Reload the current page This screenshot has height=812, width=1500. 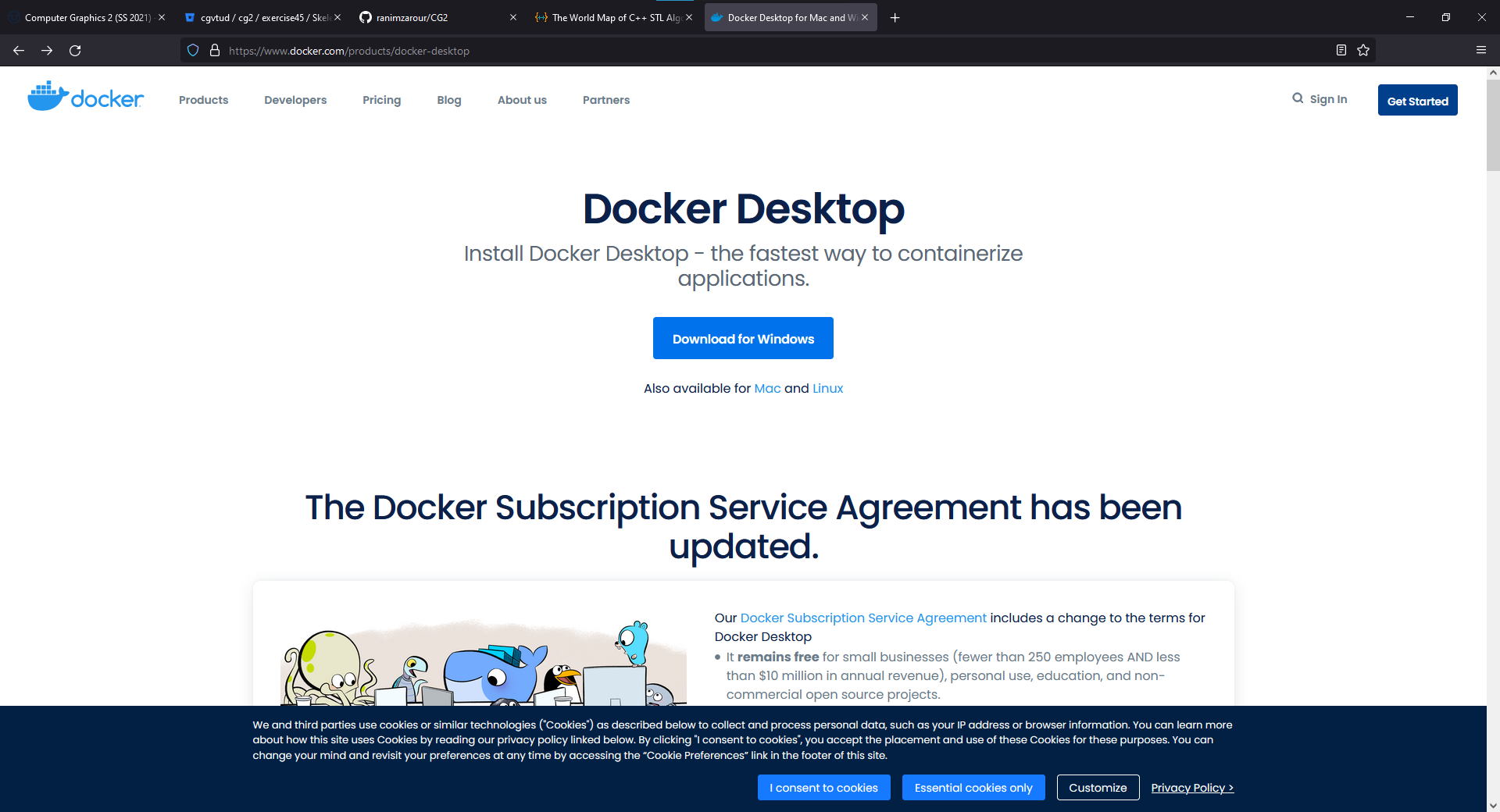[75, 50]
